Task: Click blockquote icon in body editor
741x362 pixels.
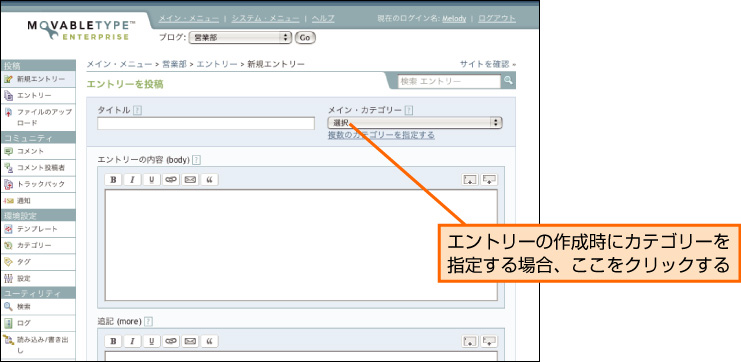Action: click(x=209, y=180)
